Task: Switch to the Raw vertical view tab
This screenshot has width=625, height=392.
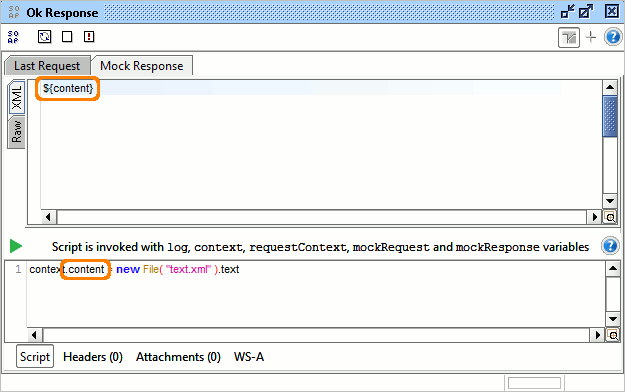Action: click(x=16, y=132)
